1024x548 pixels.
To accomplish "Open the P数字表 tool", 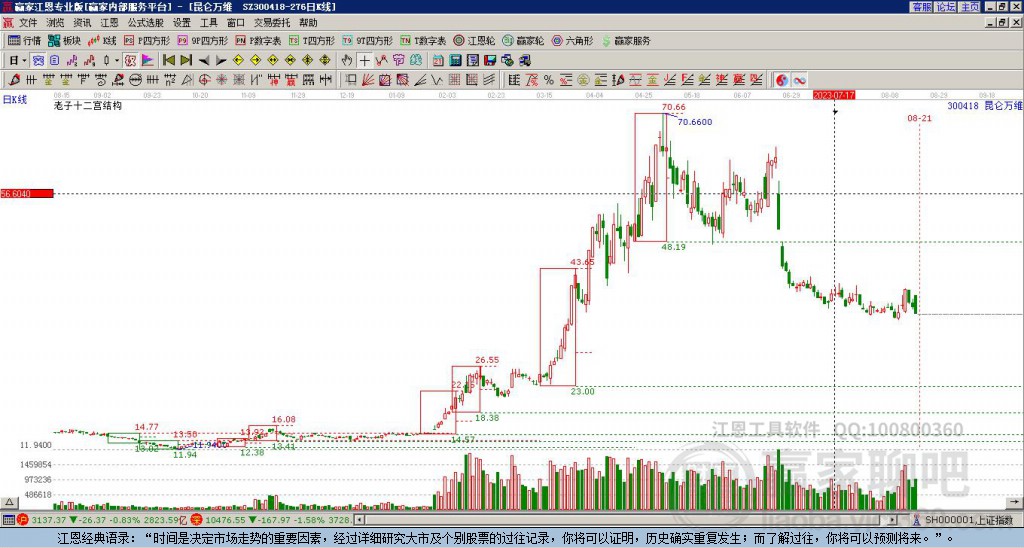I will pos(258,40).
